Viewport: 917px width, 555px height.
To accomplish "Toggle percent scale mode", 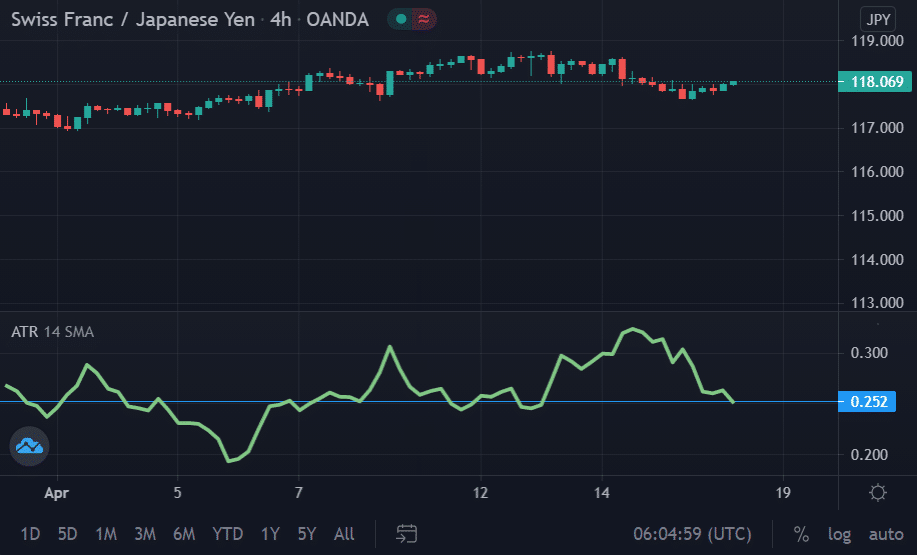I will pyautogui.click(x=801, y=534).
